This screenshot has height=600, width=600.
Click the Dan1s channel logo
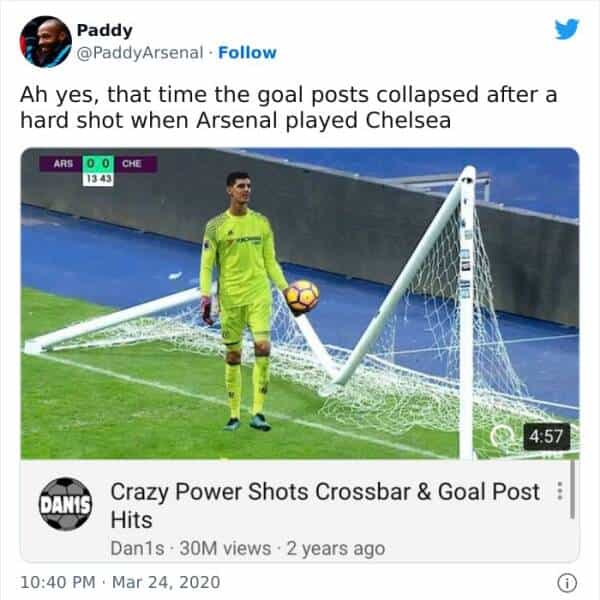65,507
